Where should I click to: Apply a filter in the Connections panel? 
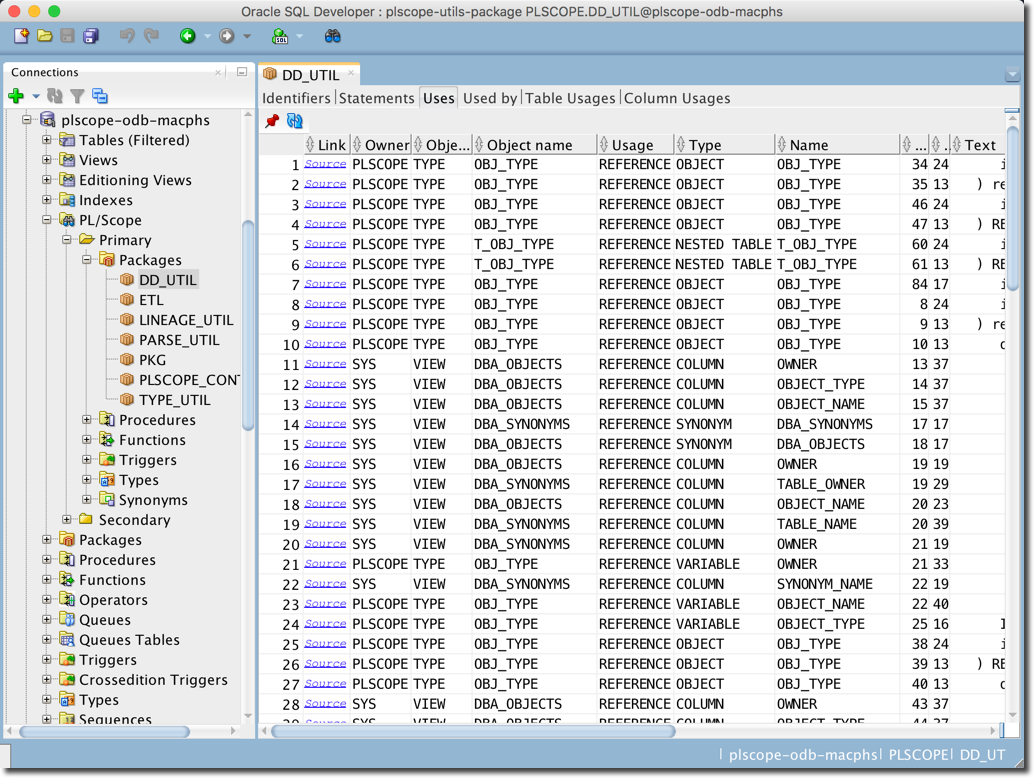click(77, 96)
